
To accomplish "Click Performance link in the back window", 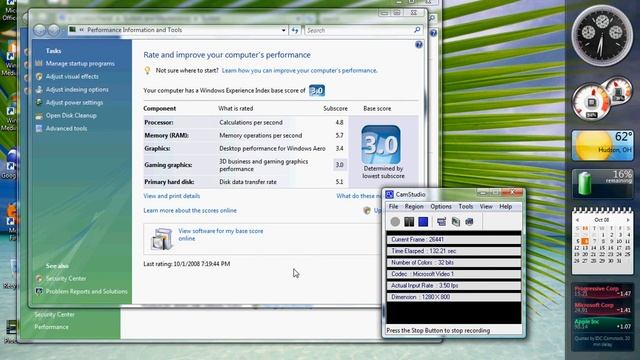I will click(x=51, y=327).
